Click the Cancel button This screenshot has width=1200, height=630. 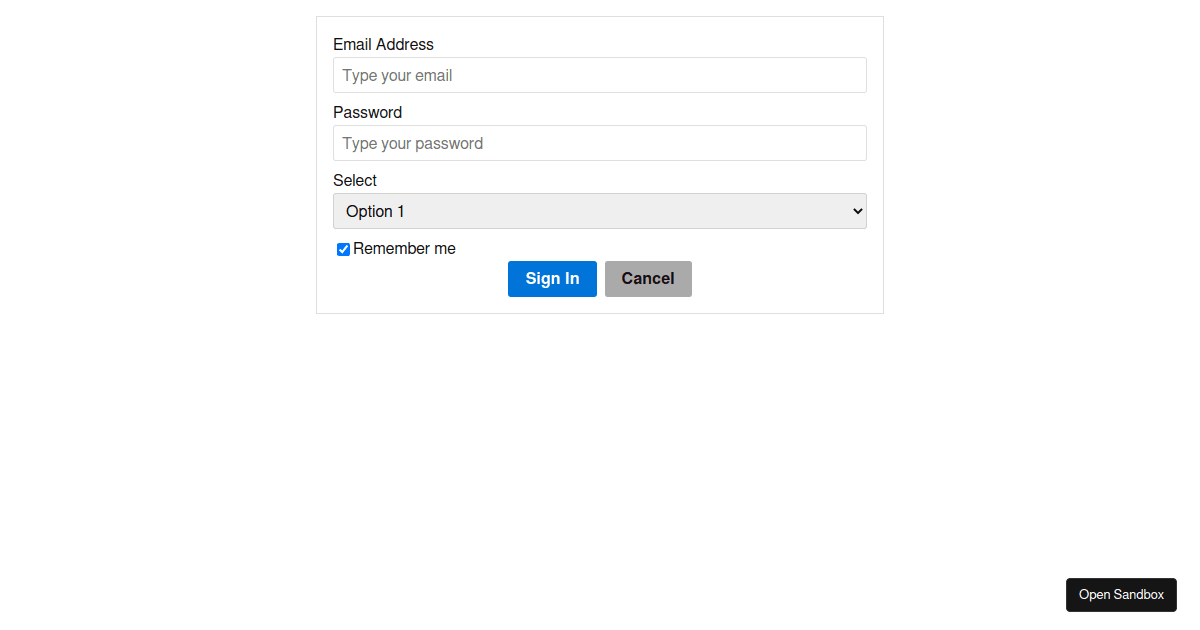coord(648,278)
